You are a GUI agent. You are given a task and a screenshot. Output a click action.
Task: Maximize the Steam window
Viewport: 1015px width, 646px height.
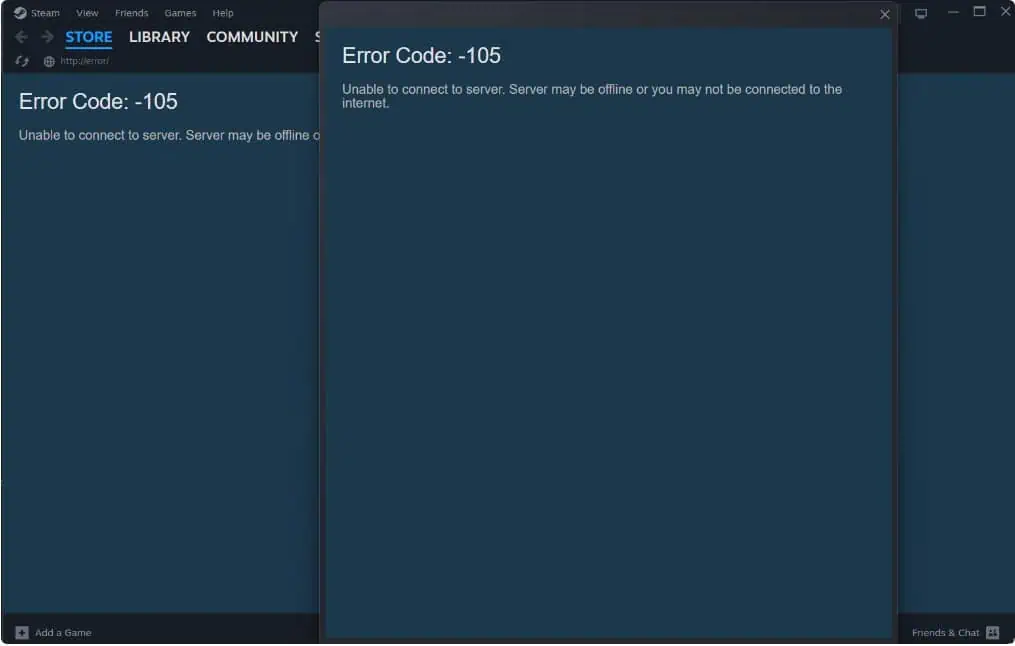point(980,12)
